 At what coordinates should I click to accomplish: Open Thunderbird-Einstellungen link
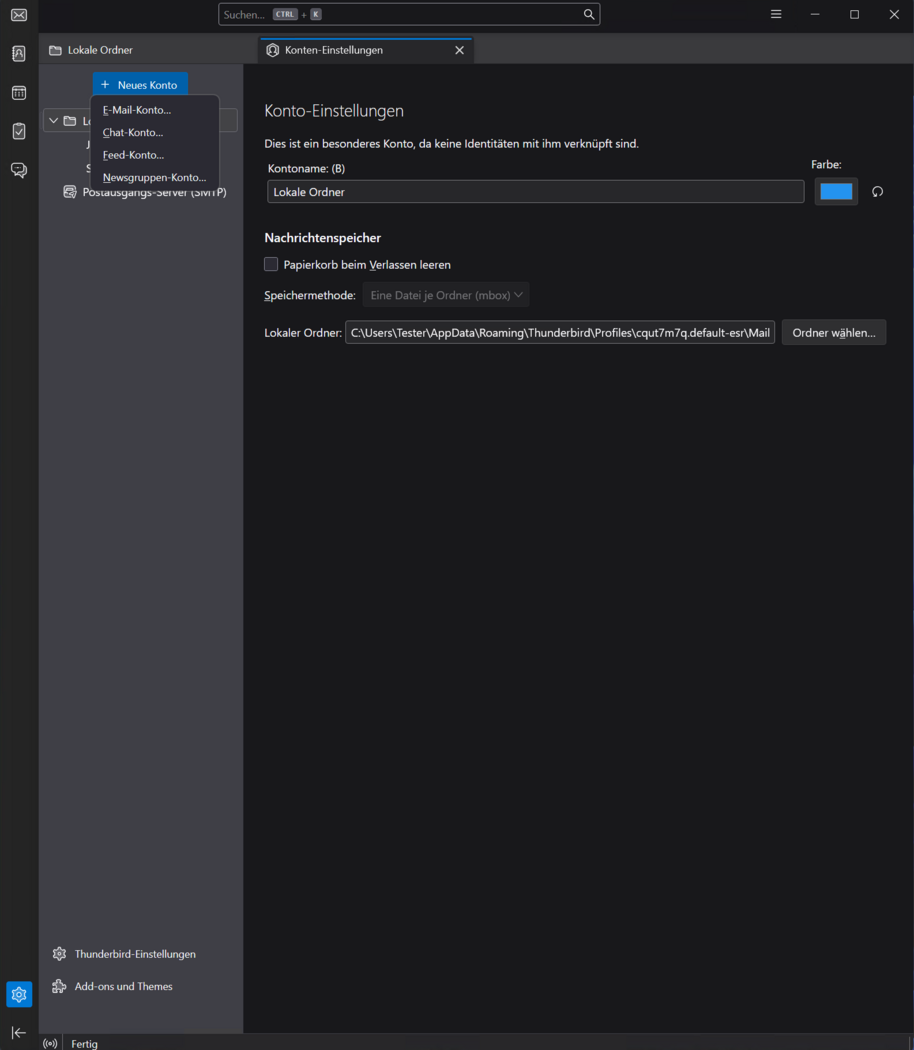(x=135, y=954)
